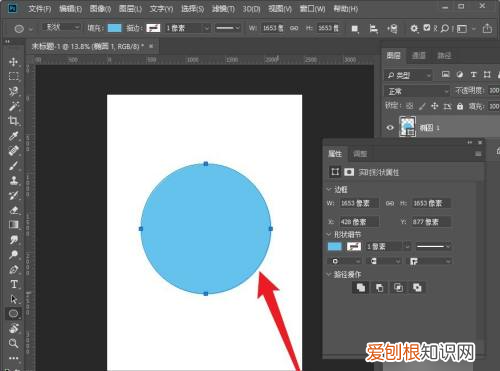This screenshot has height=371, width=500.
Task: Open the workspace switcher in options bar
Action: [x=466, y=29]
